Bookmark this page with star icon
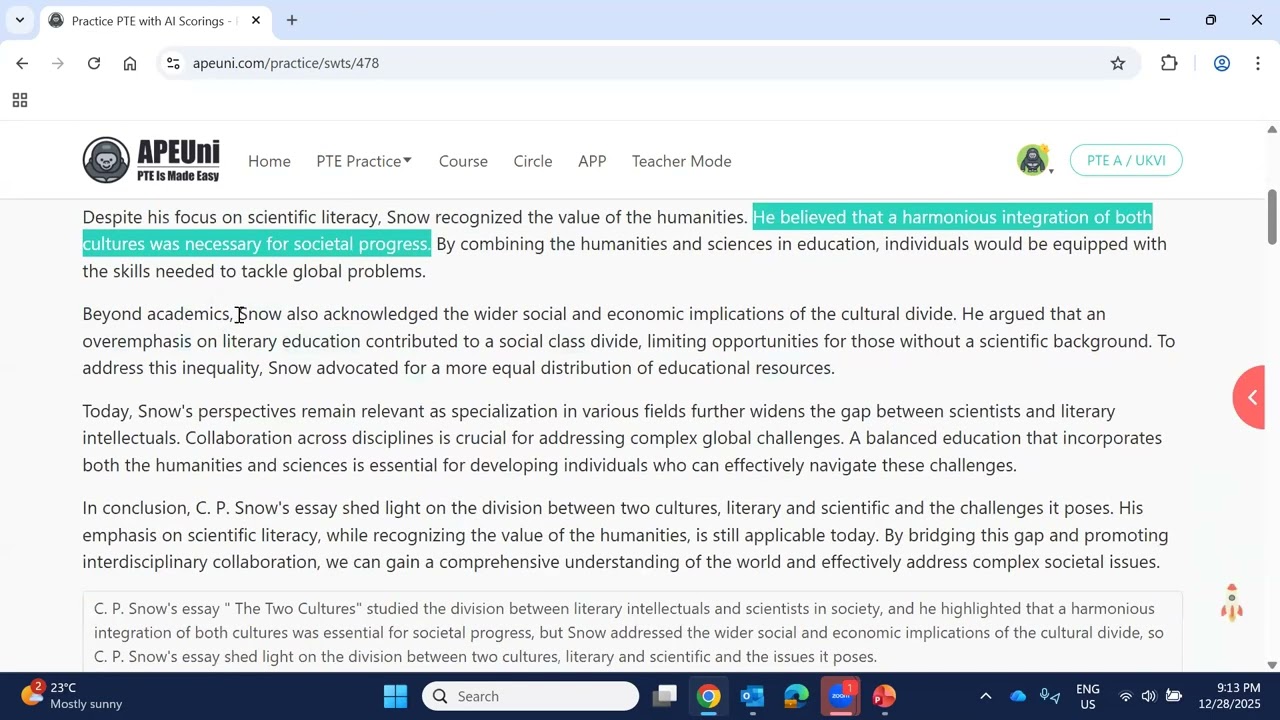1280x720 pixels. tap(1118, 63)
